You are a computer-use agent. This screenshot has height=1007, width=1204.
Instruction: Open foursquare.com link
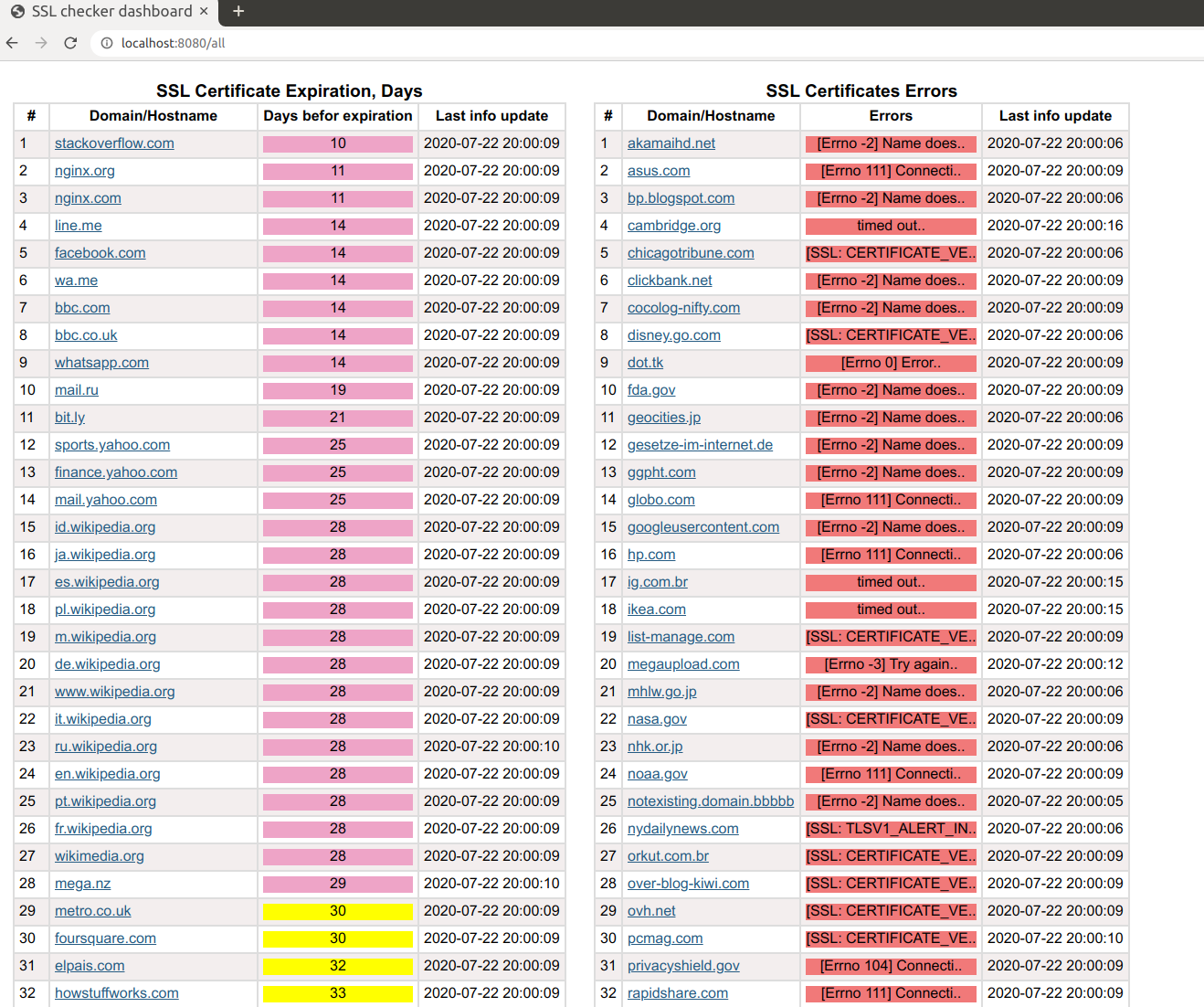(x=105, y=938)
